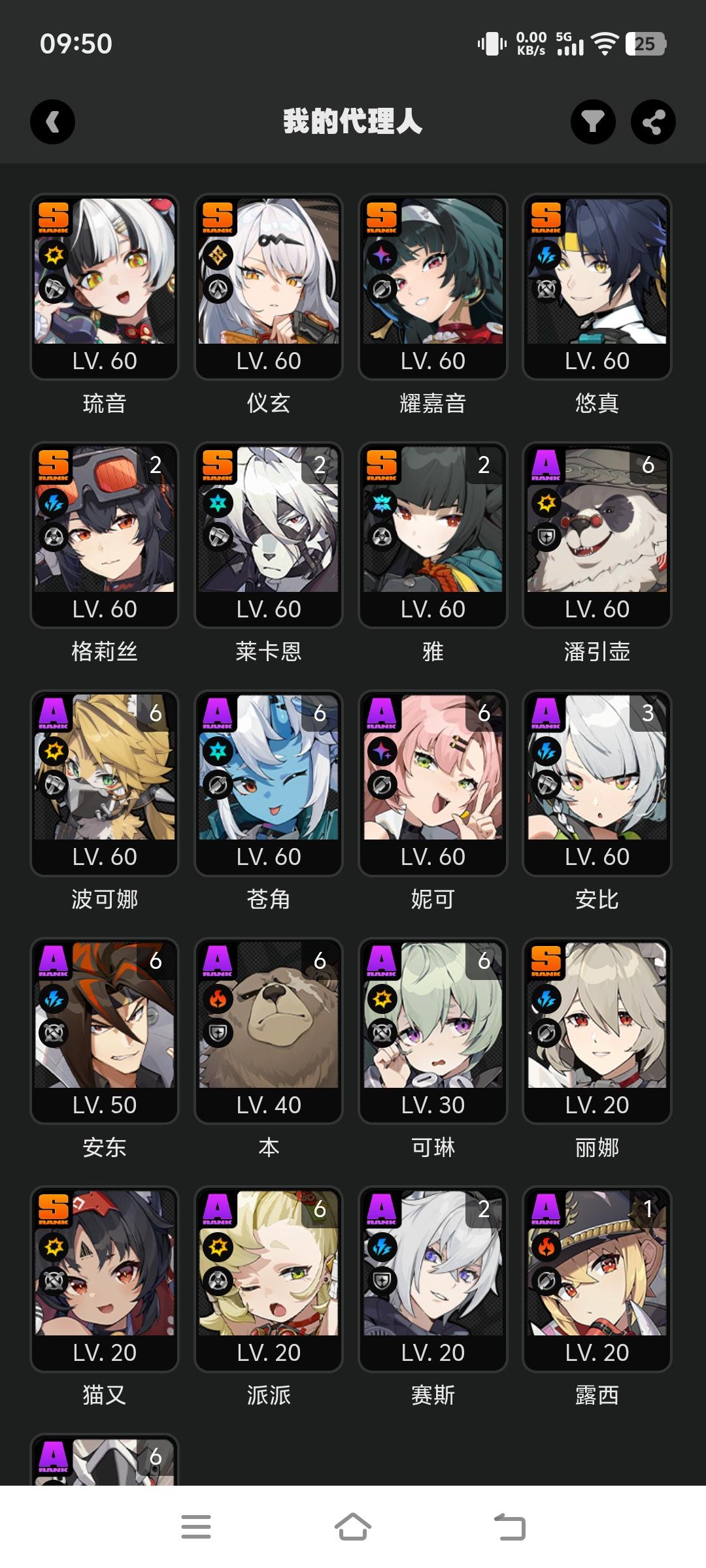Open the partially visible bottom agent card
Image resolution: width=706 pixels, height=1568 pixels.
click(105, 1460)
